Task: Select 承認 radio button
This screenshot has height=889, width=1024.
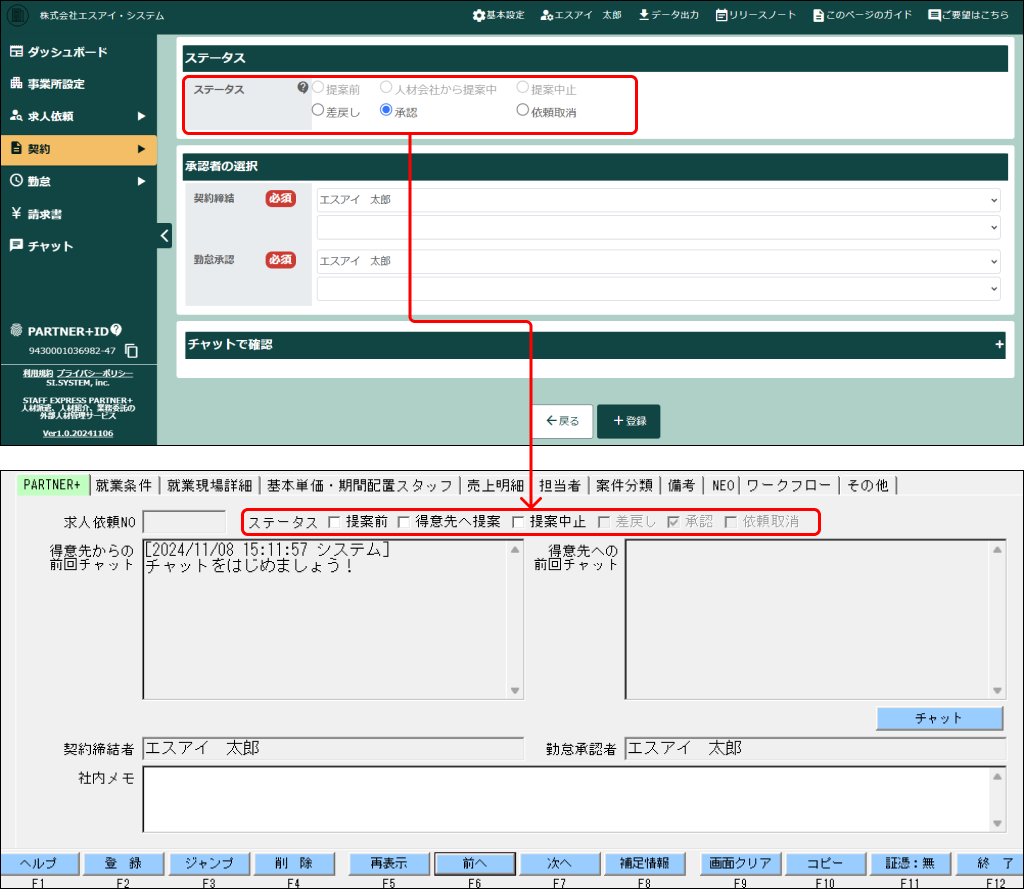Action: (x=386, y=110)
